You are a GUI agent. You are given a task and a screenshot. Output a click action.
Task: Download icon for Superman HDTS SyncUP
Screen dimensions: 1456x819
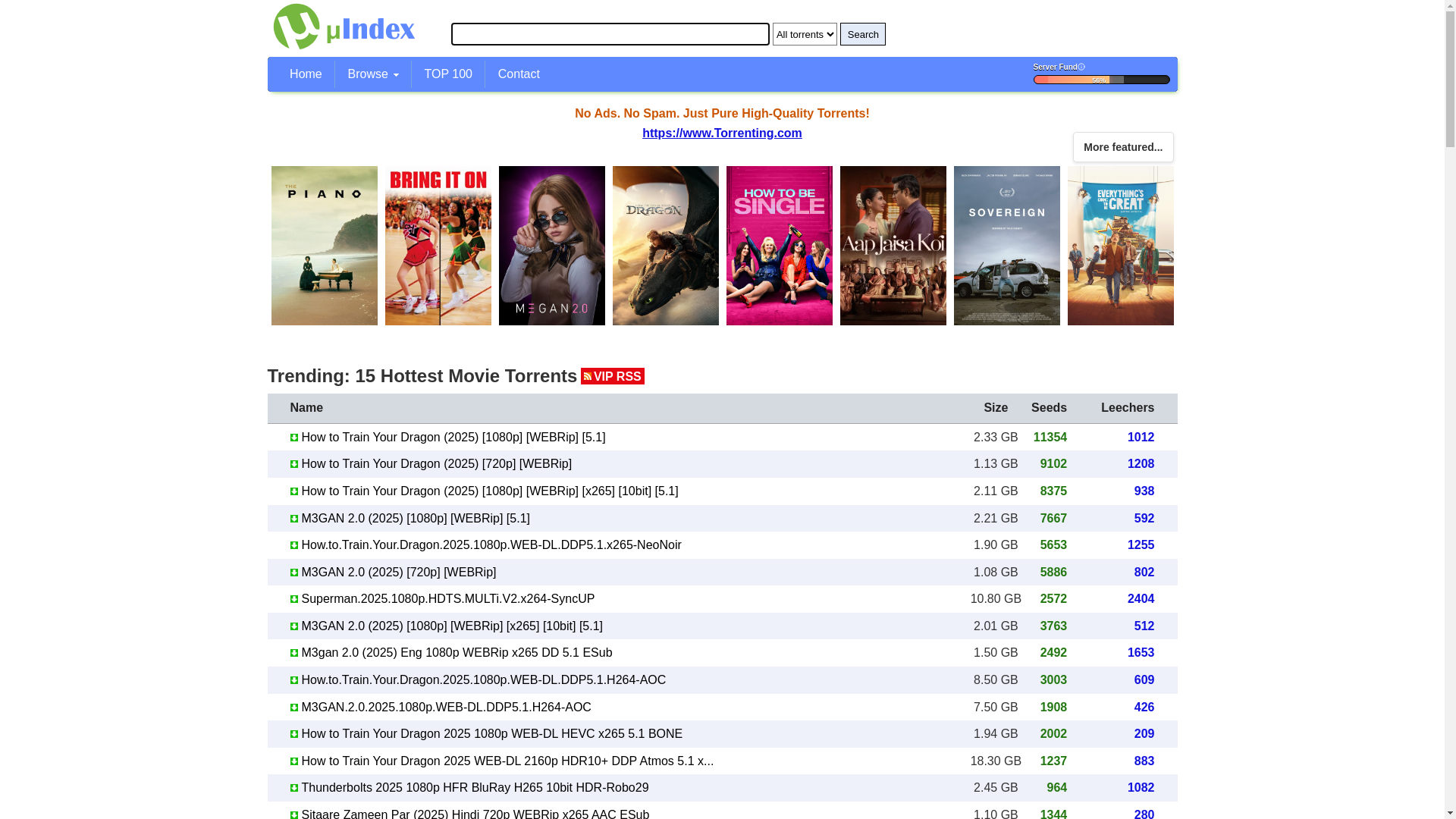tap(294, 599)
